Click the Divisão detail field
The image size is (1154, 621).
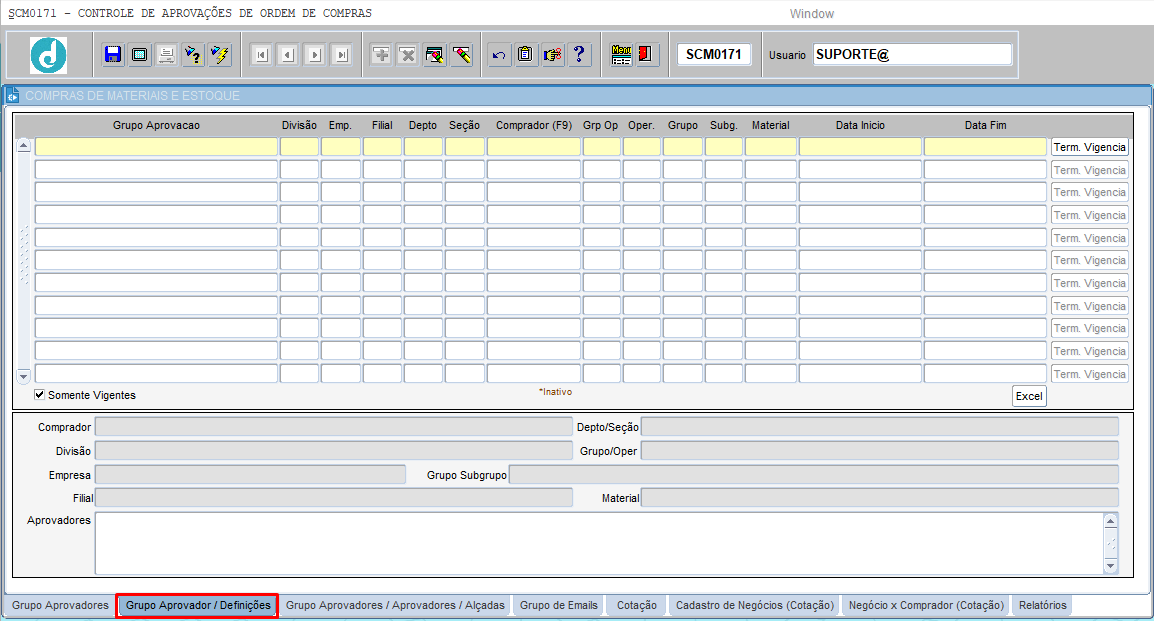tap(333, 450)
